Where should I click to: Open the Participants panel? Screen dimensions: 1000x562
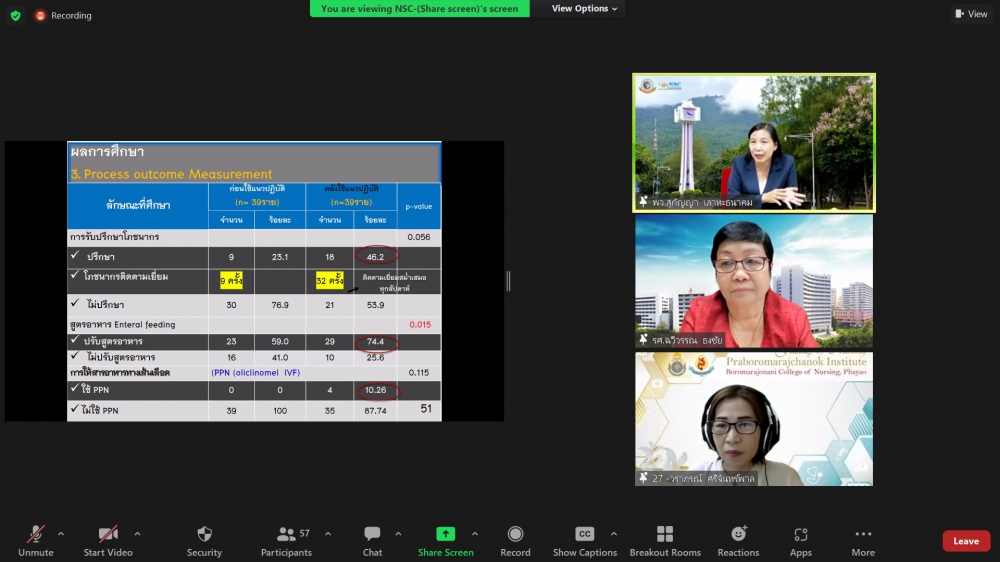tap(286, 535)
